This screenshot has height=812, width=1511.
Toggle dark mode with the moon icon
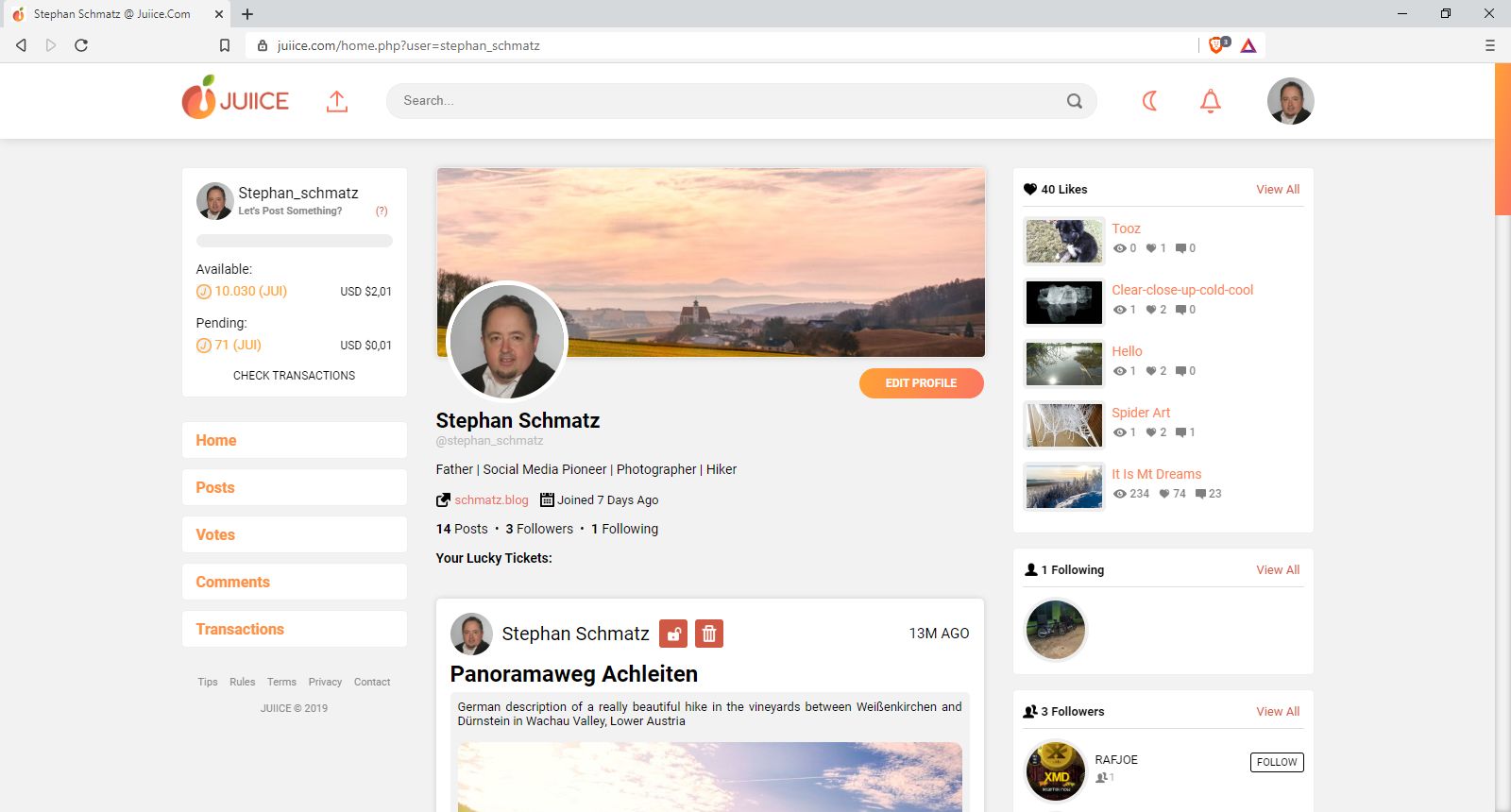(1149, 101)
